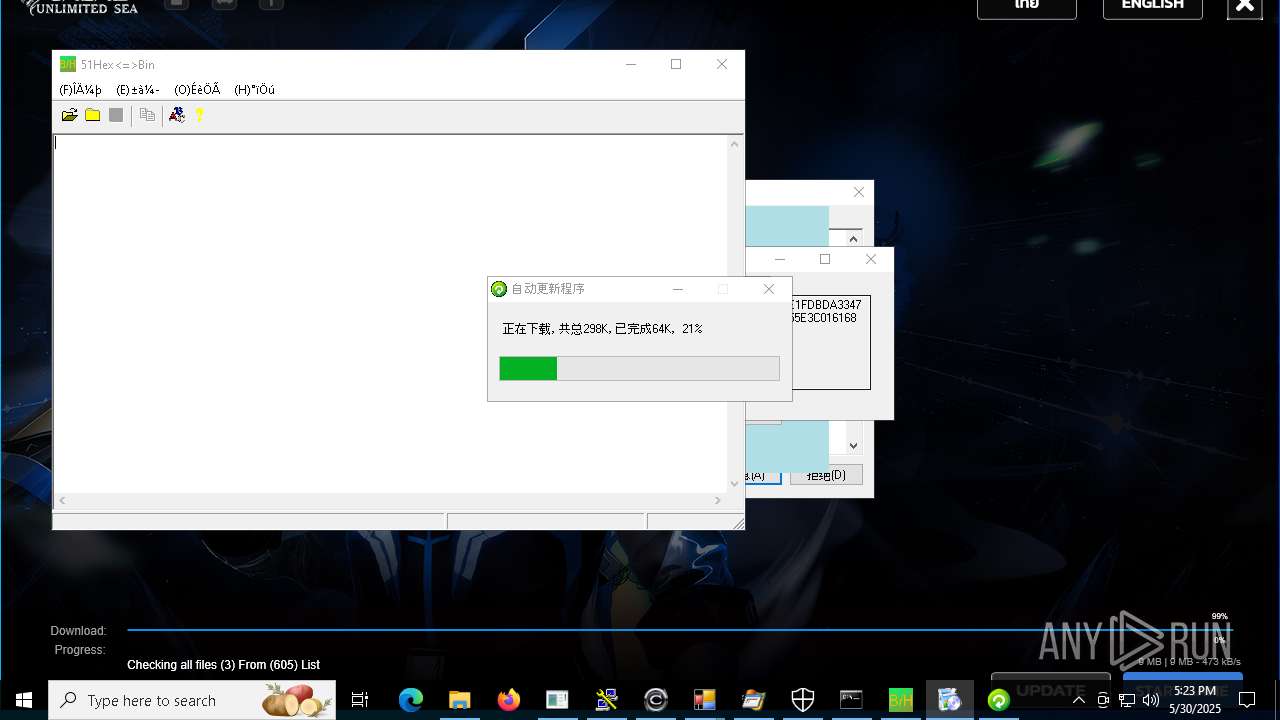Click the Open file icon in 51Hex toolbar
Screen dimensions: 1280x720
[x=69, y=115]
